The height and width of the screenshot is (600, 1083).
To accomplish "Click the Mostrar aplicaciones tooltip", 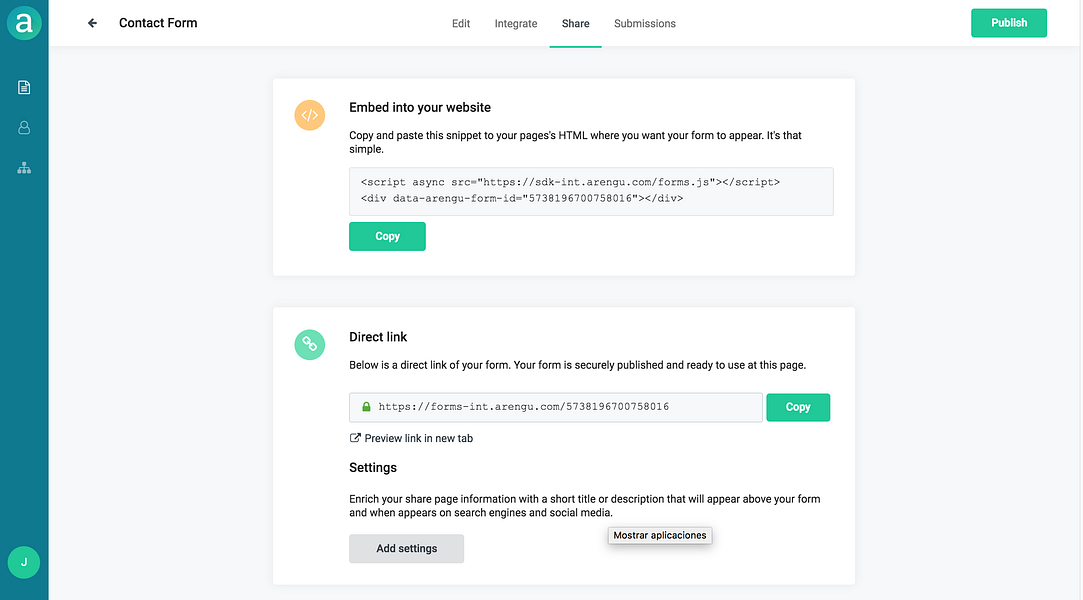I will click(660, 535).
